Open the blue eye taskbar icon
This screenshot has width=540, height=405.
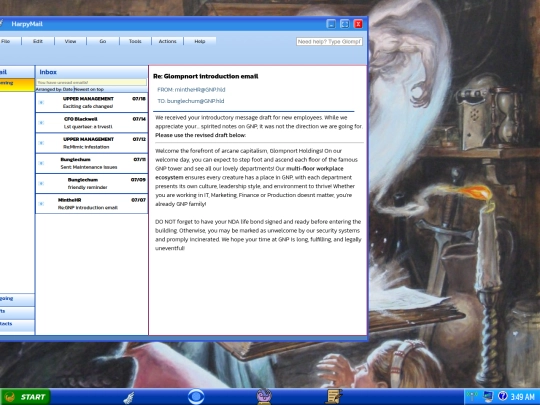click(196, 397)
